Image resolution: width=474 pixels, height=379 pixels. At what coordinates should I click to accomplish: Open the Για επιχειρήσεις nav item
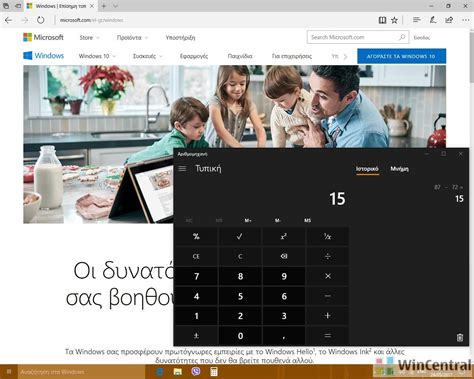pos(292,56)
